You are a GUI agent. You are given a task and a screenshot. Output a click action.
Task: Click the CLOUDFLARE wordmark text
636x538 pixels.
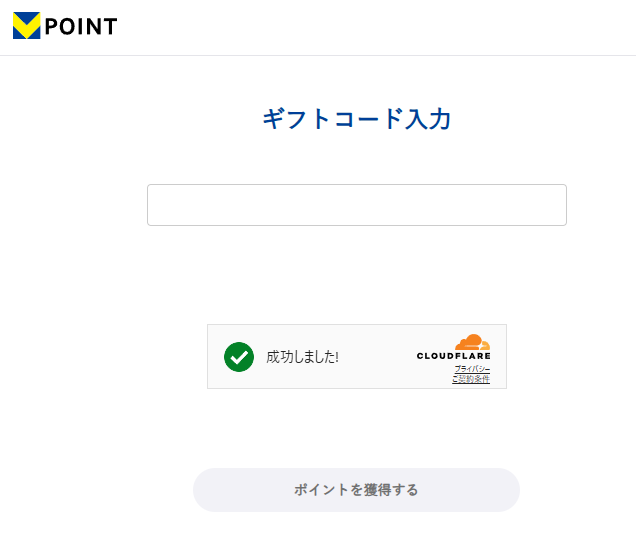tap(453, 356)
